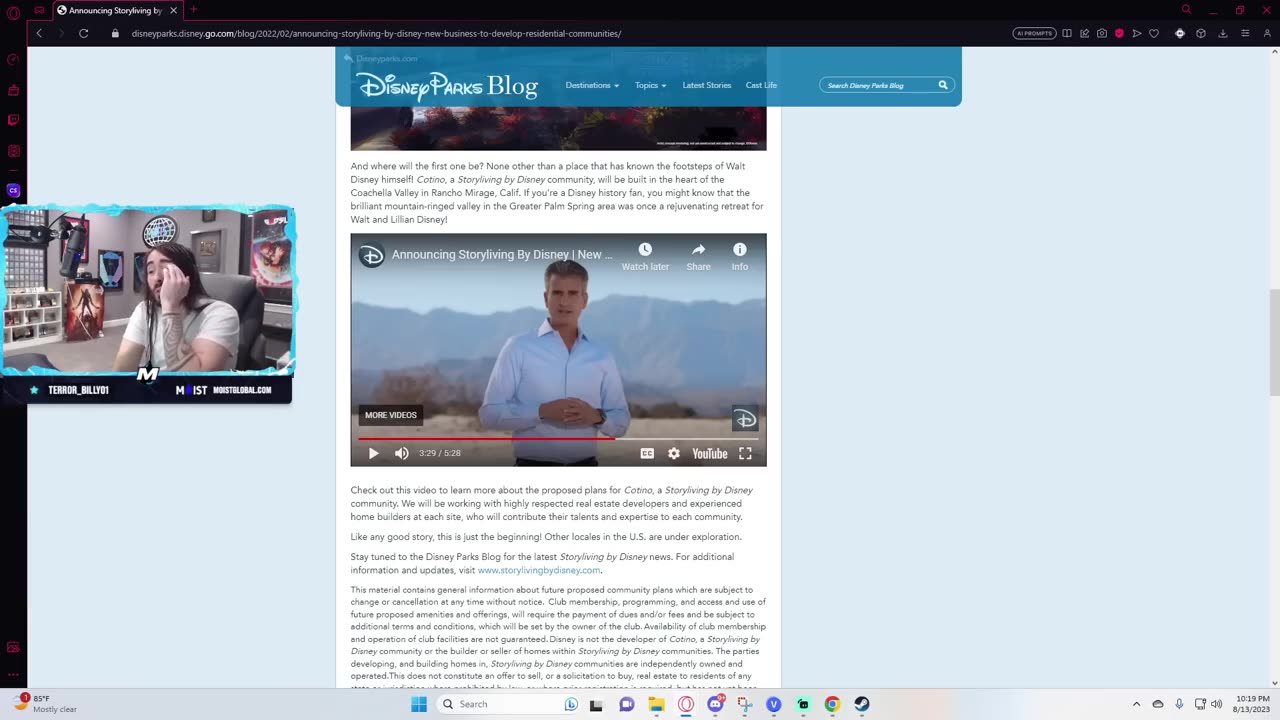Show video Info card

tap(739, 256)
